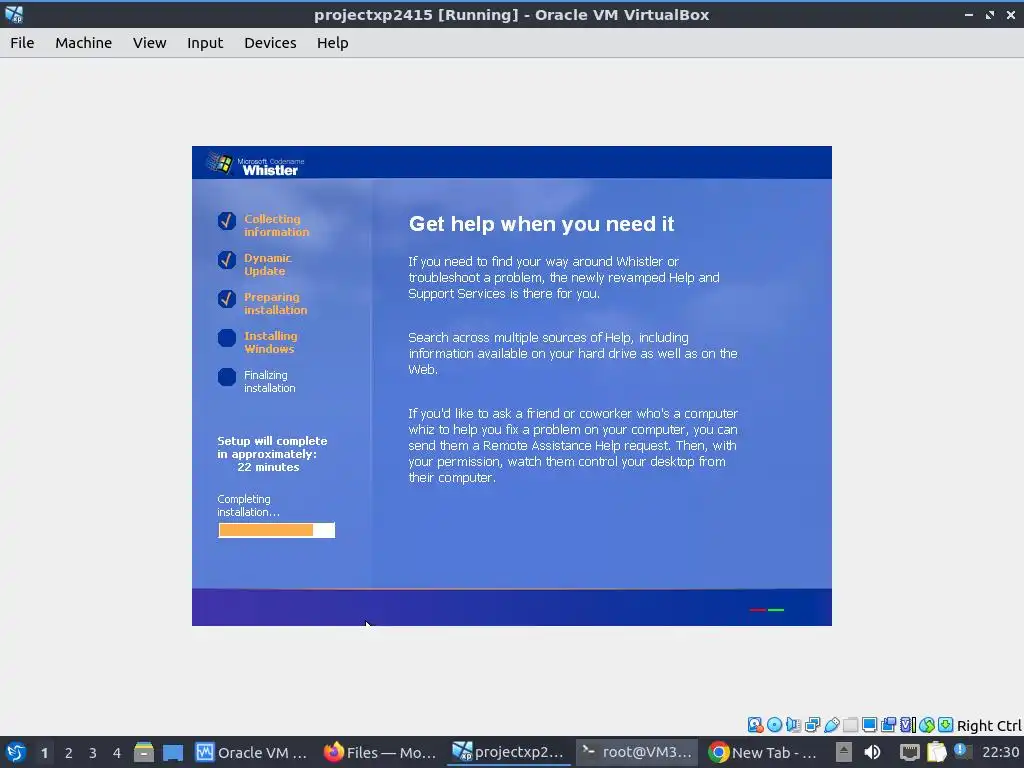
Task: Switch to workspace 2
Action: coord(69,753)
